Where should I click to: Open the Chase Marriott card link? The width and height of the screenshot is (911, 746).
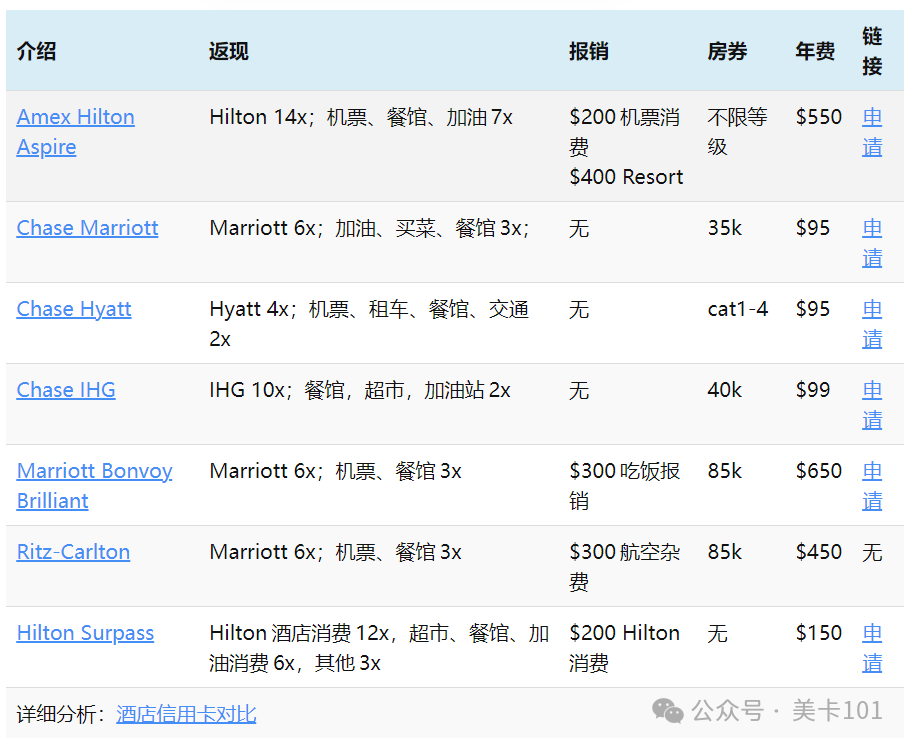pos(87,228)
